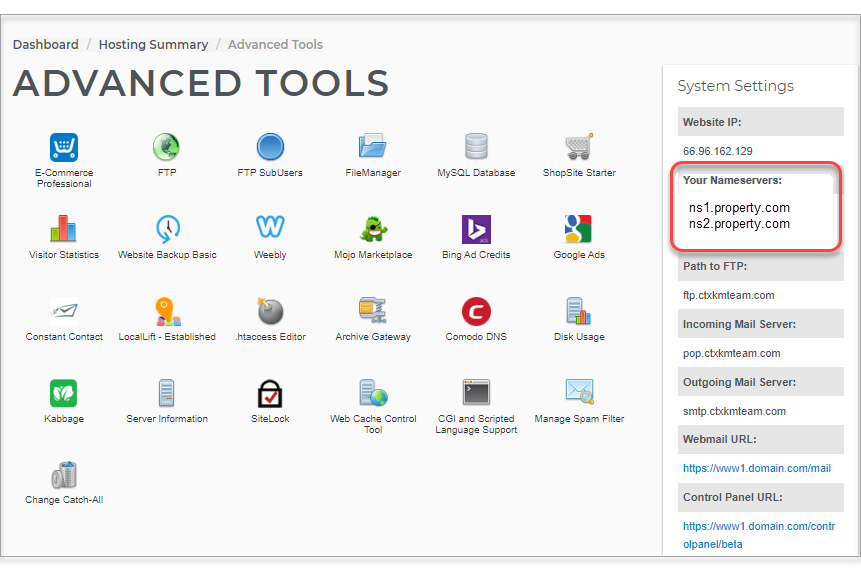Click the ADVANCED TOOLS page title

pyautogui.click(x=201, y=83)
